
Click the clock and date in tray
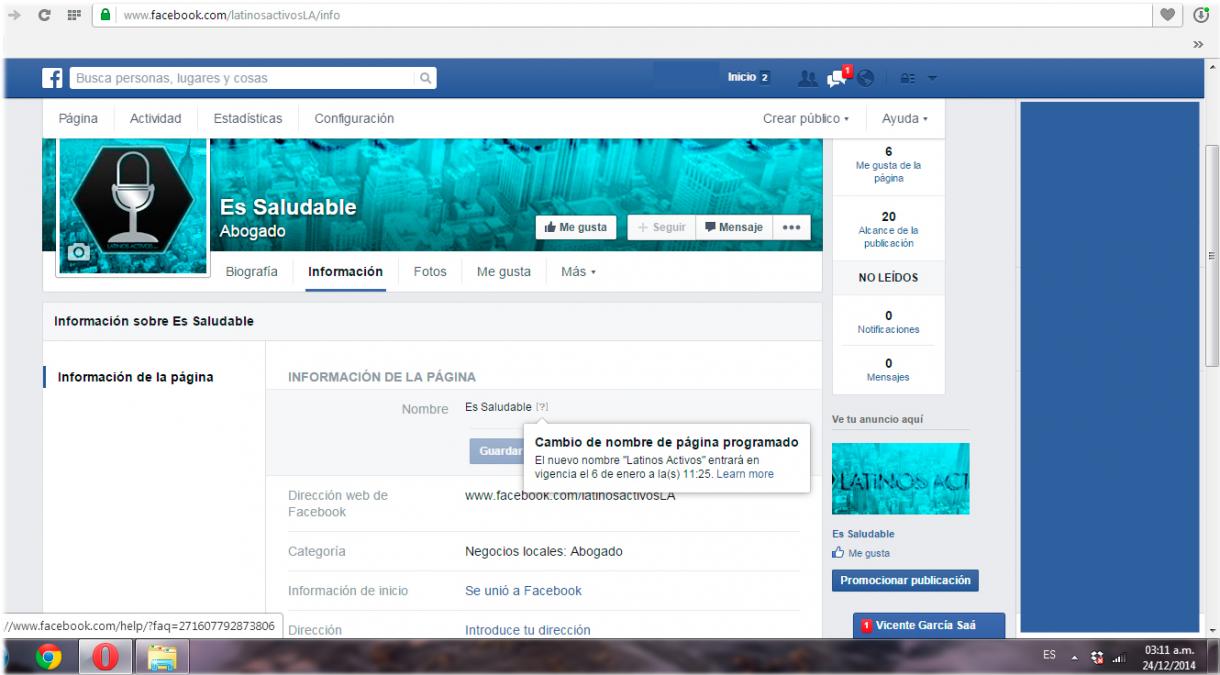1169,657
